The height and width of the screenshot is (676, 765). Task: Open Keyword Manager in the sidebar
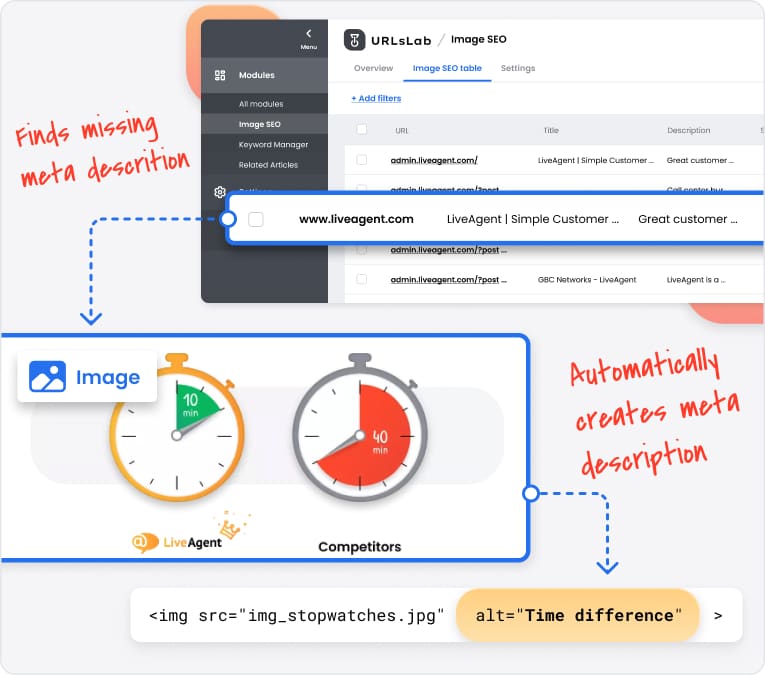(x=273, y=145)
